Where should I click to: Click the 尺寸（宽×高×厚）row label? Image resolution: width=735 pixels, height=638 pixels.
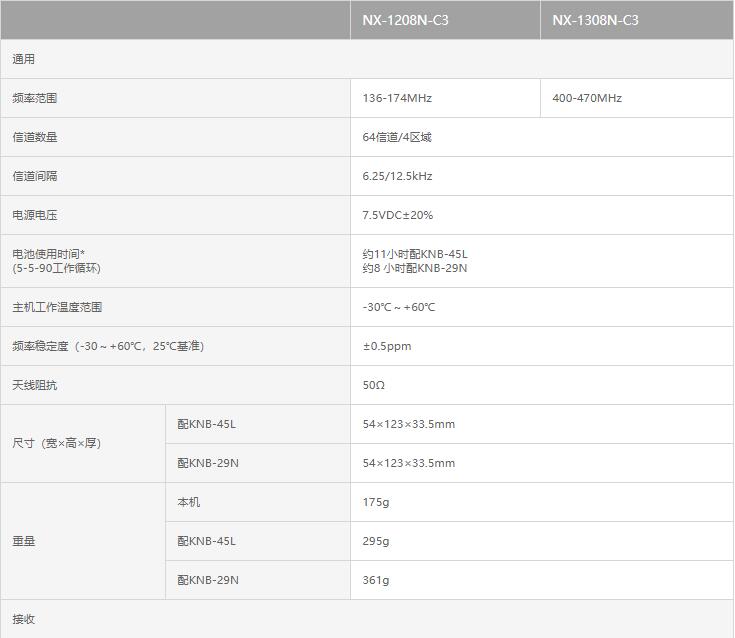56,443
